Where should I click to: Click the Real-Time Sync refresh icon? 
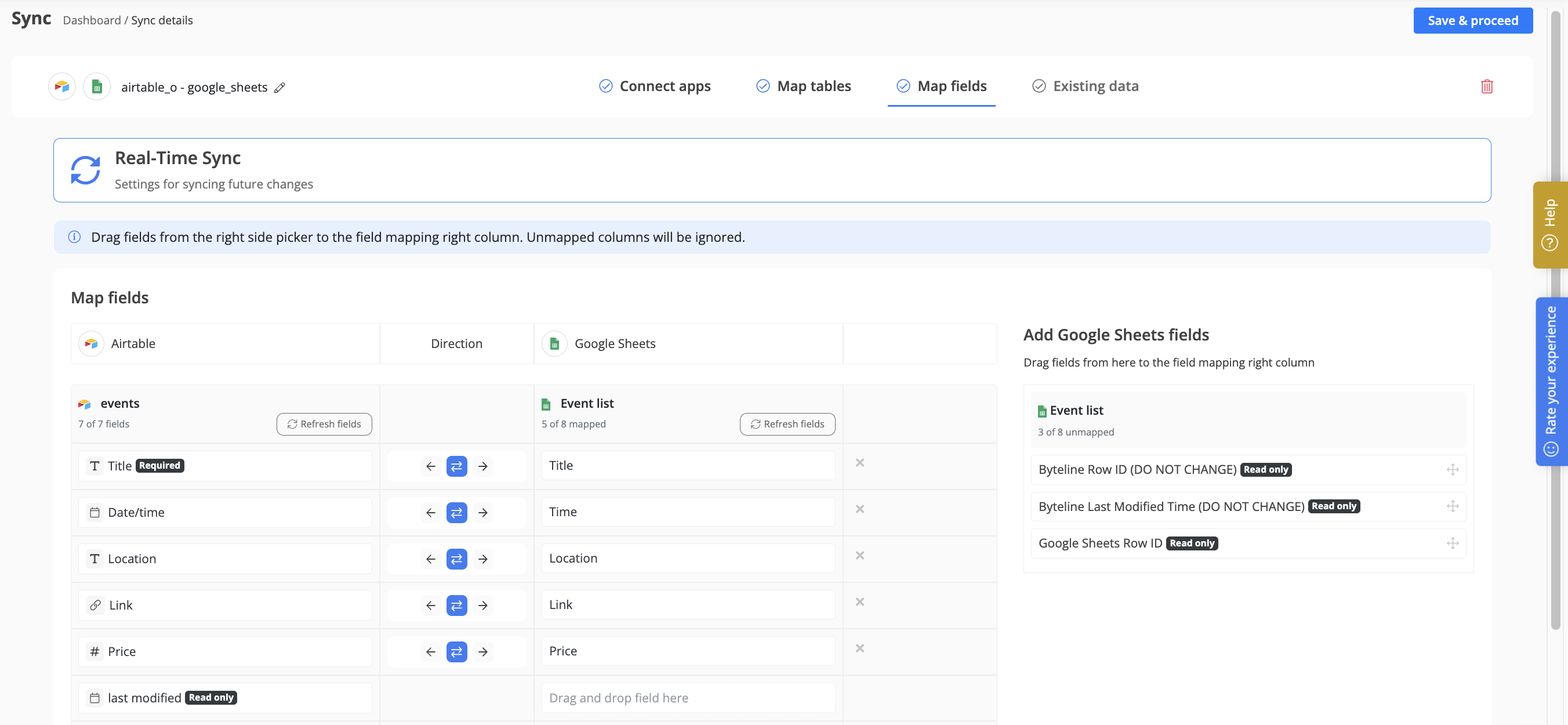coord(85,170)
